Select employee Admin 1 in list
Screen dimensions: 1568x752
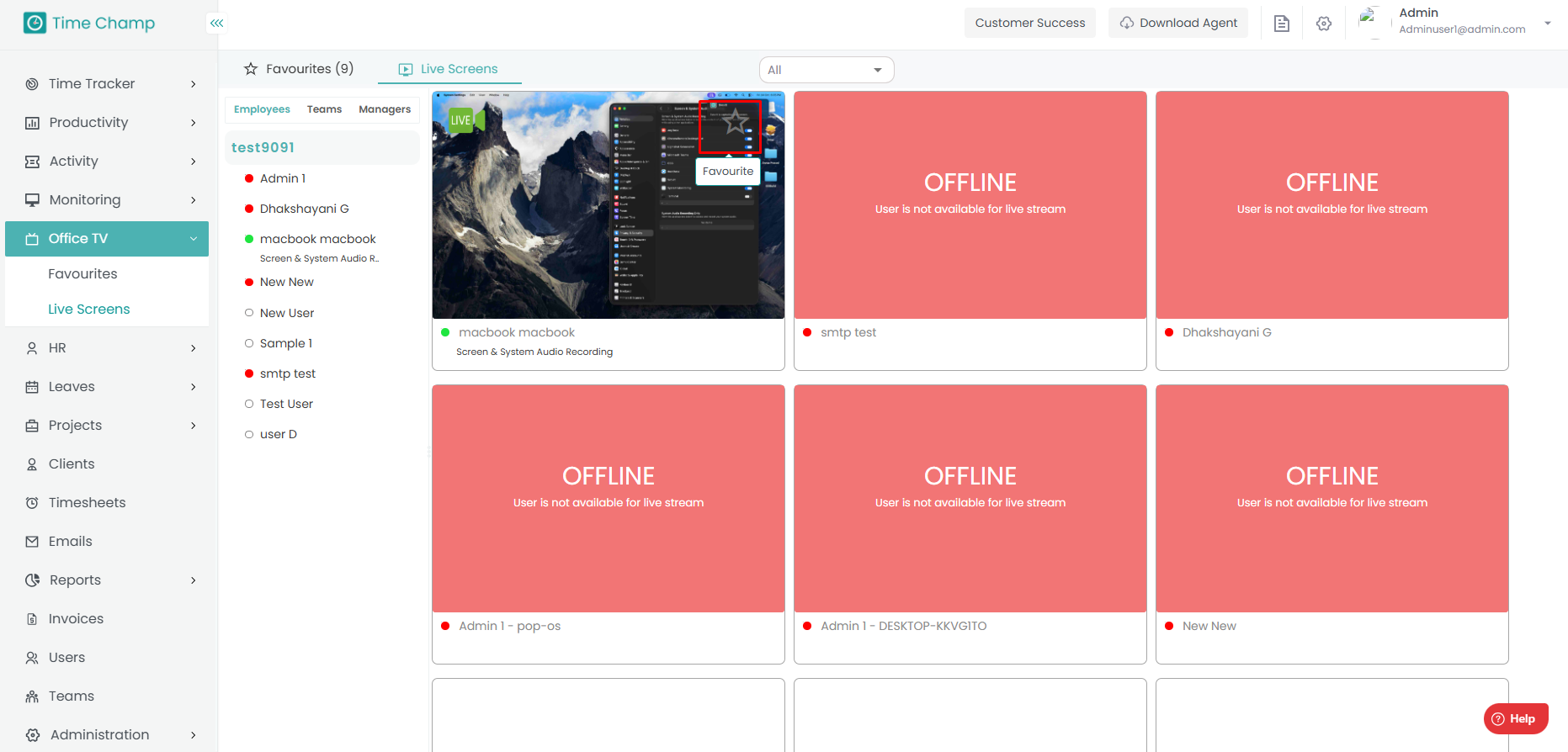[x=283, y=178]
